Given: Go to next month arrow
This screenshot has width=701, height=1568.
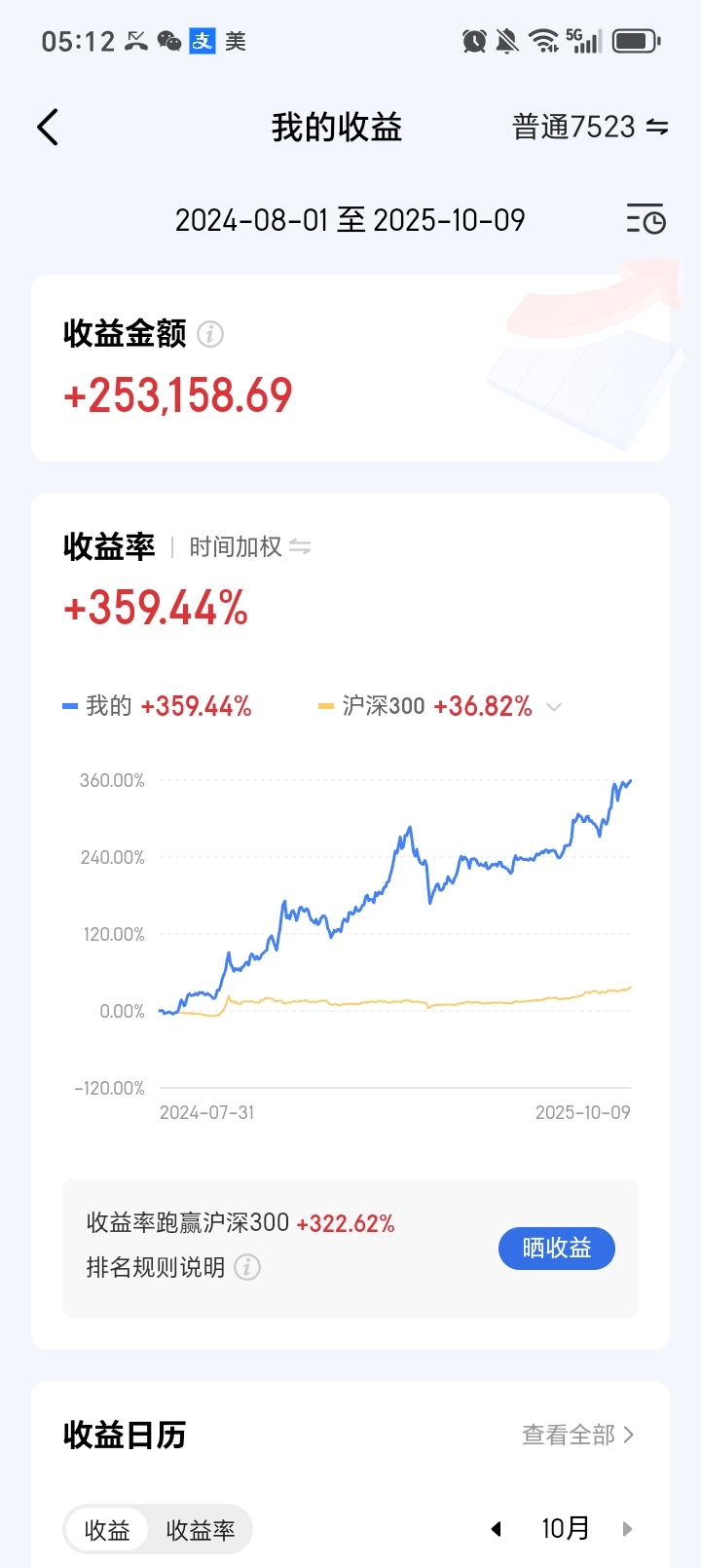Looking at the screenshot, I should pyautogui.click(x=627, y=1529).
